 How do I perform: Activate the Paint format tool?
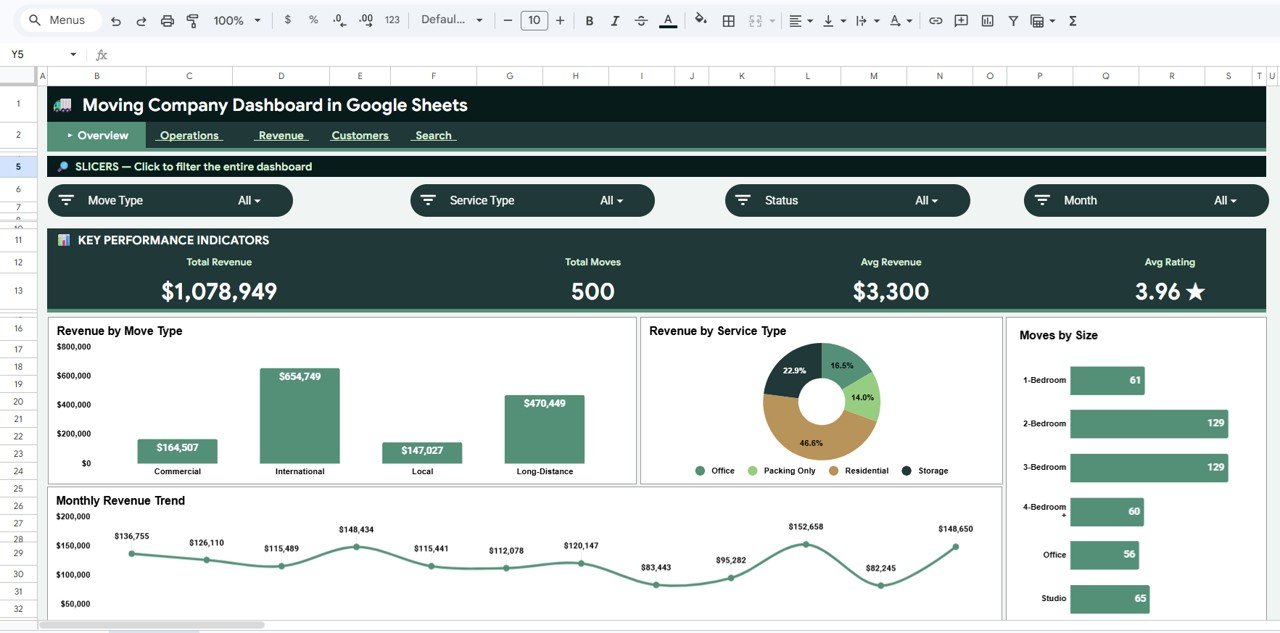click(192, 20)
